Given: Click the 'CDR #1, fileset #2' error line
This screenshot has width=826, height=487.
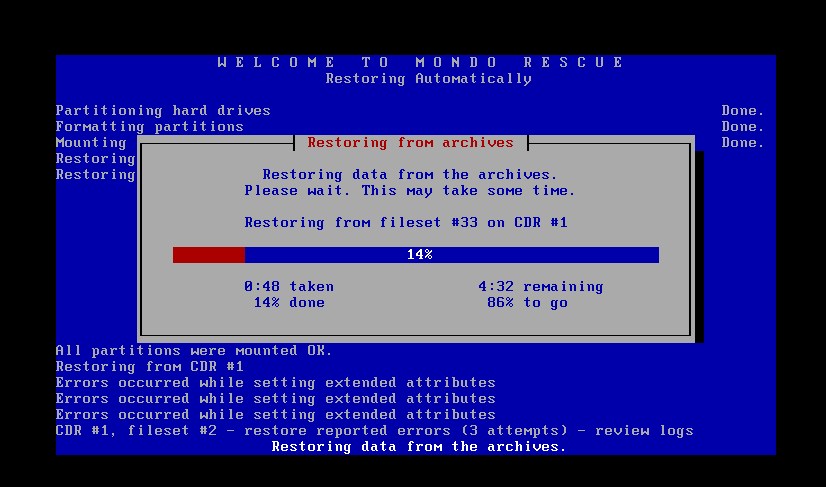Looking at the screenshot, I should click(375, 431).
